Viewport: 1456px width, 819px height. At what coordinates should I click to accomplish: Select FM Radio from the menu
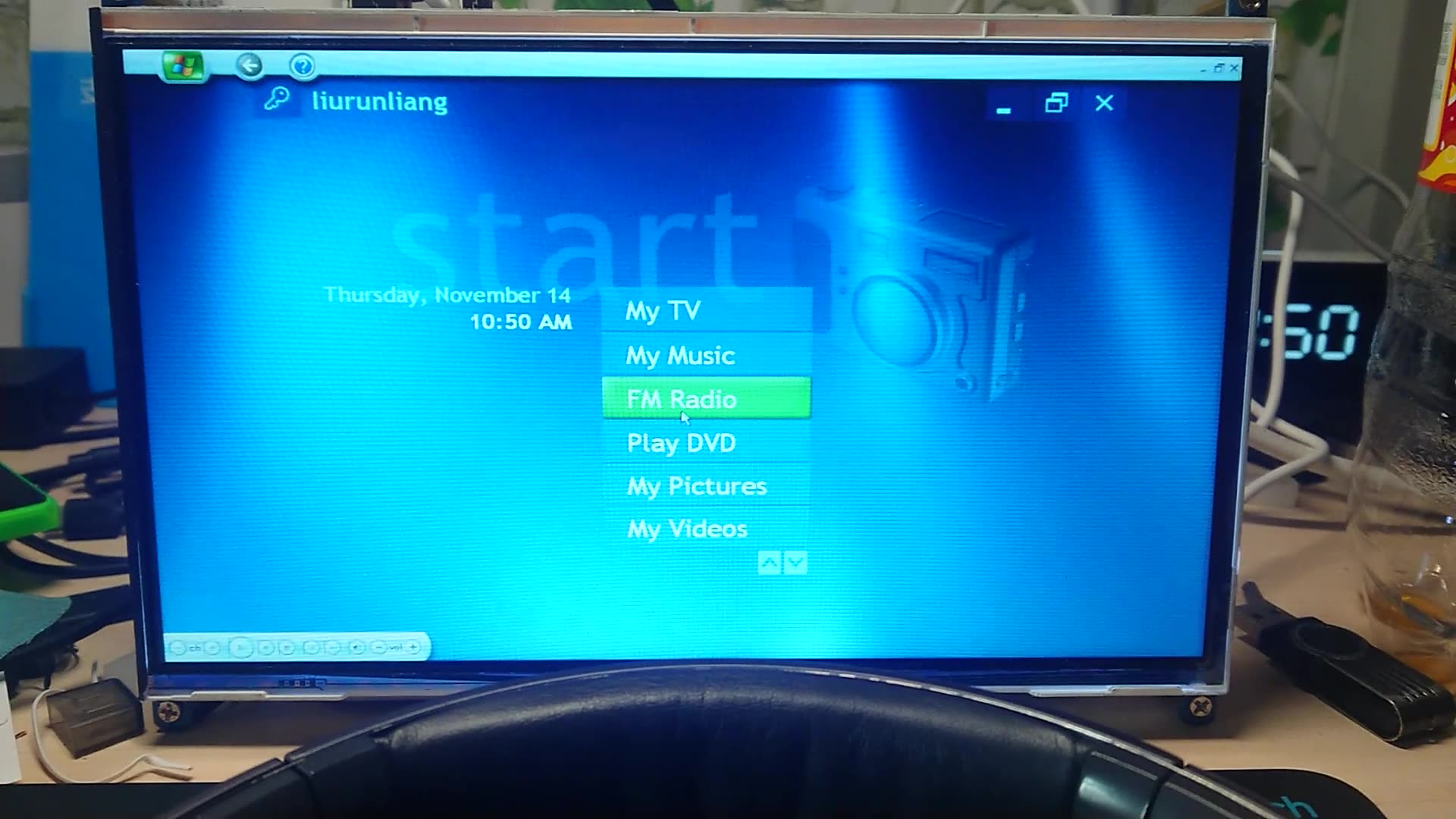[706, 398]
